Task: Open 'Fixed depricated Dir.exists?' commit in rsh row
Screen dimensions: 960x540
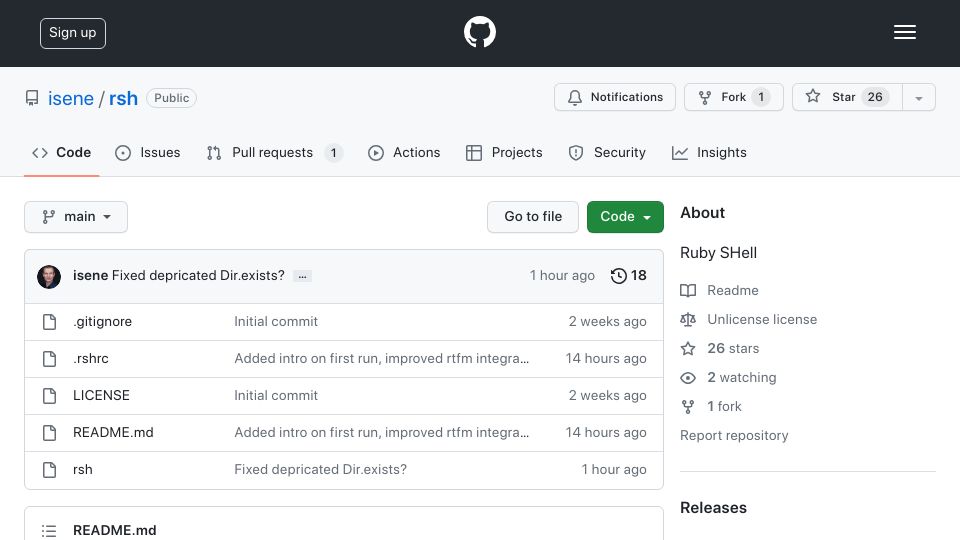Action: (321, 470)
